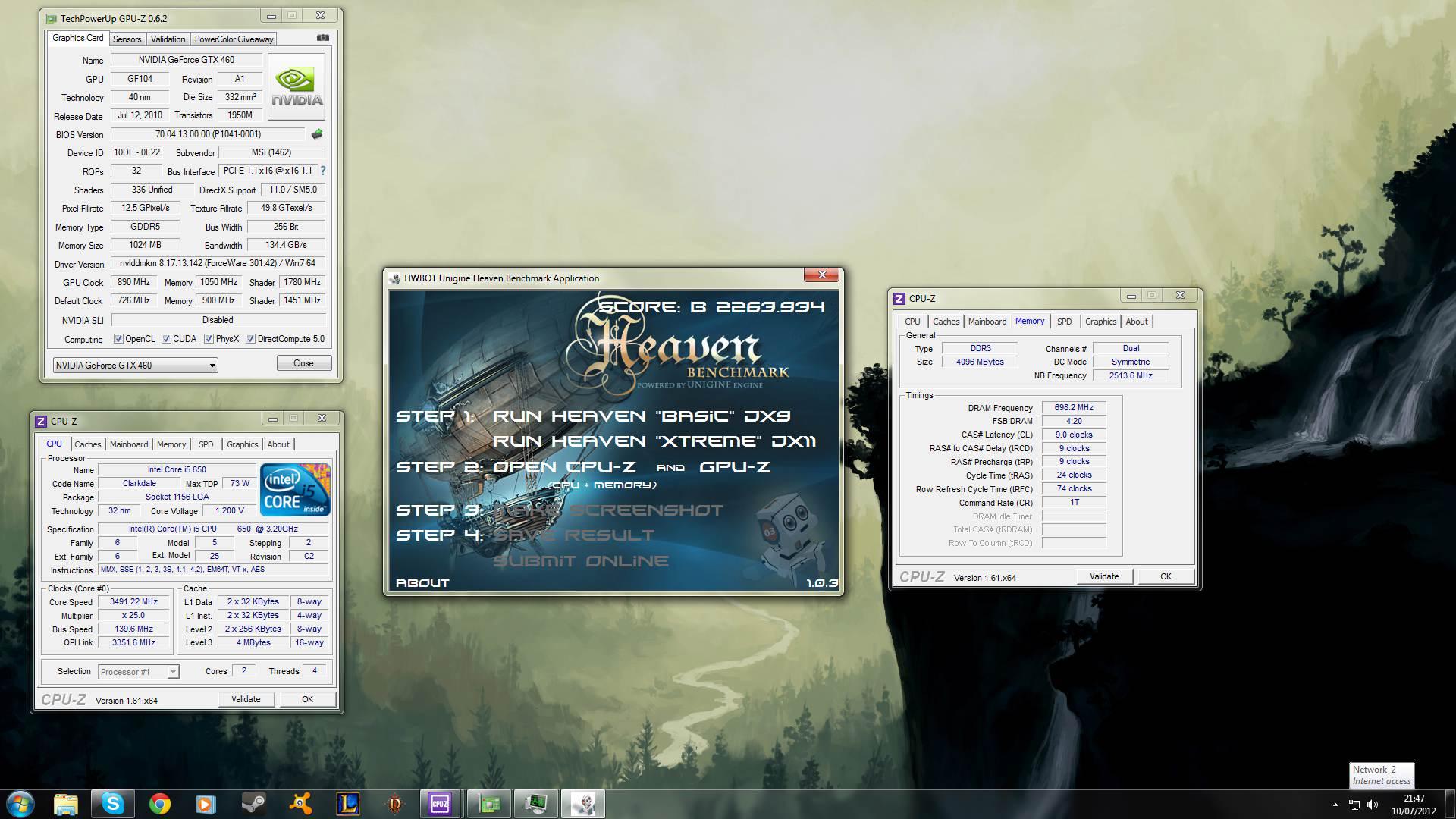Open SPD tab in right CPU-Z window
1456x819 pixels.
click(1064, 322)
